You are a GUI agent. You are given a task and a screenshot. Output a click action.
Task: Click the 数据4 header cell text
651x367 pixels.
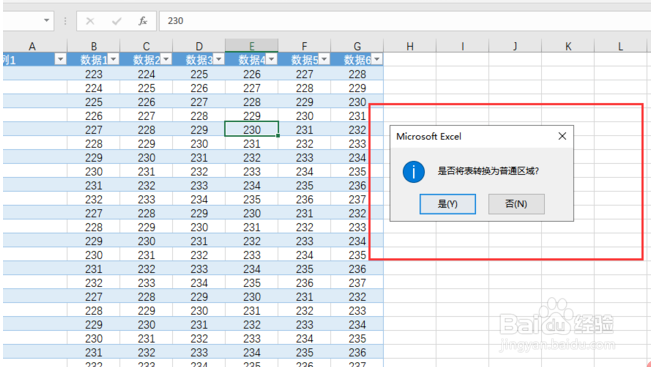pyautogui.click(x=252, y=60)
